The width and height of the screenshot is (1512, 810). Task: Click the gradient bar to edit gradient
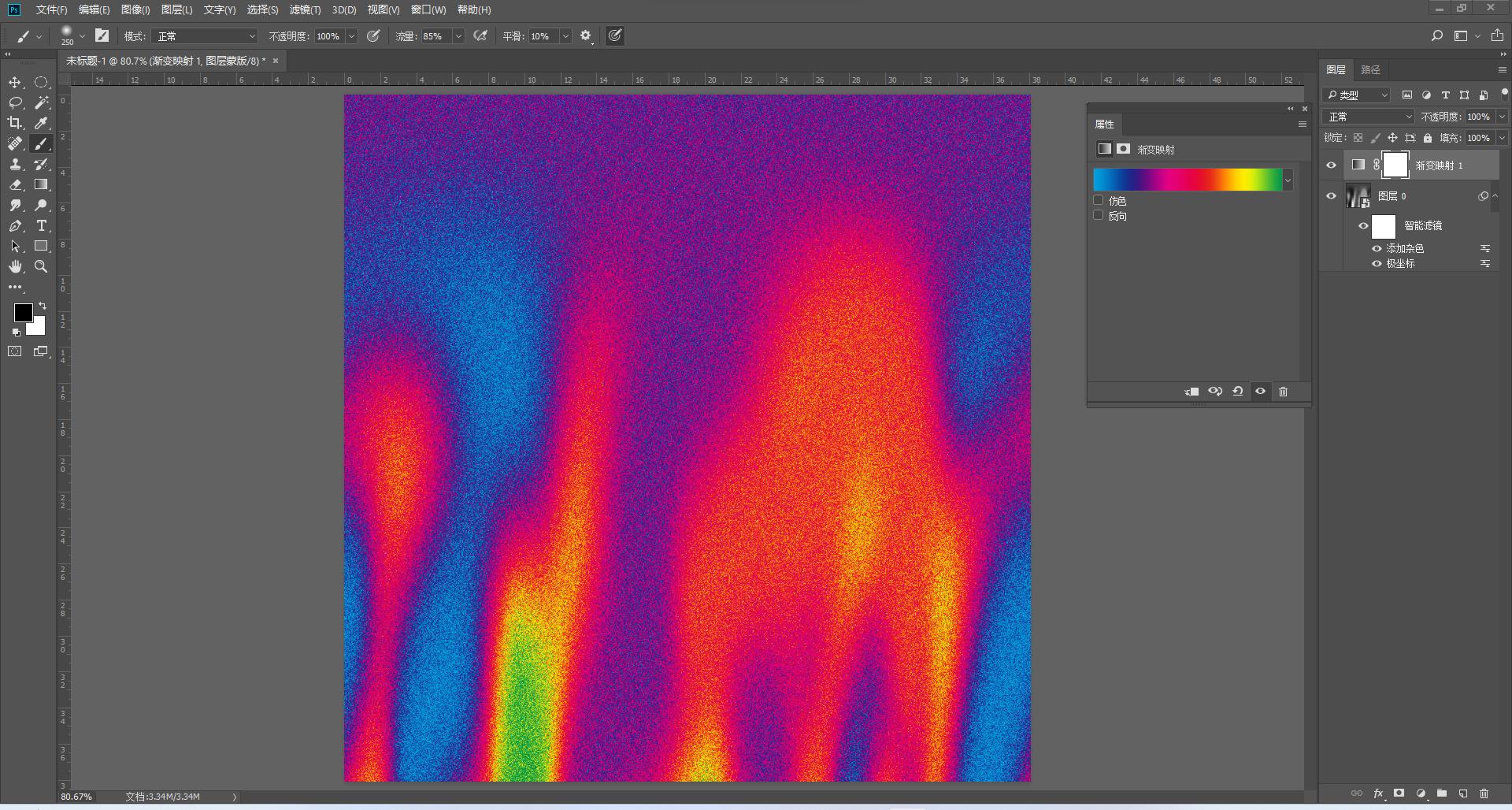[1188, 180]
